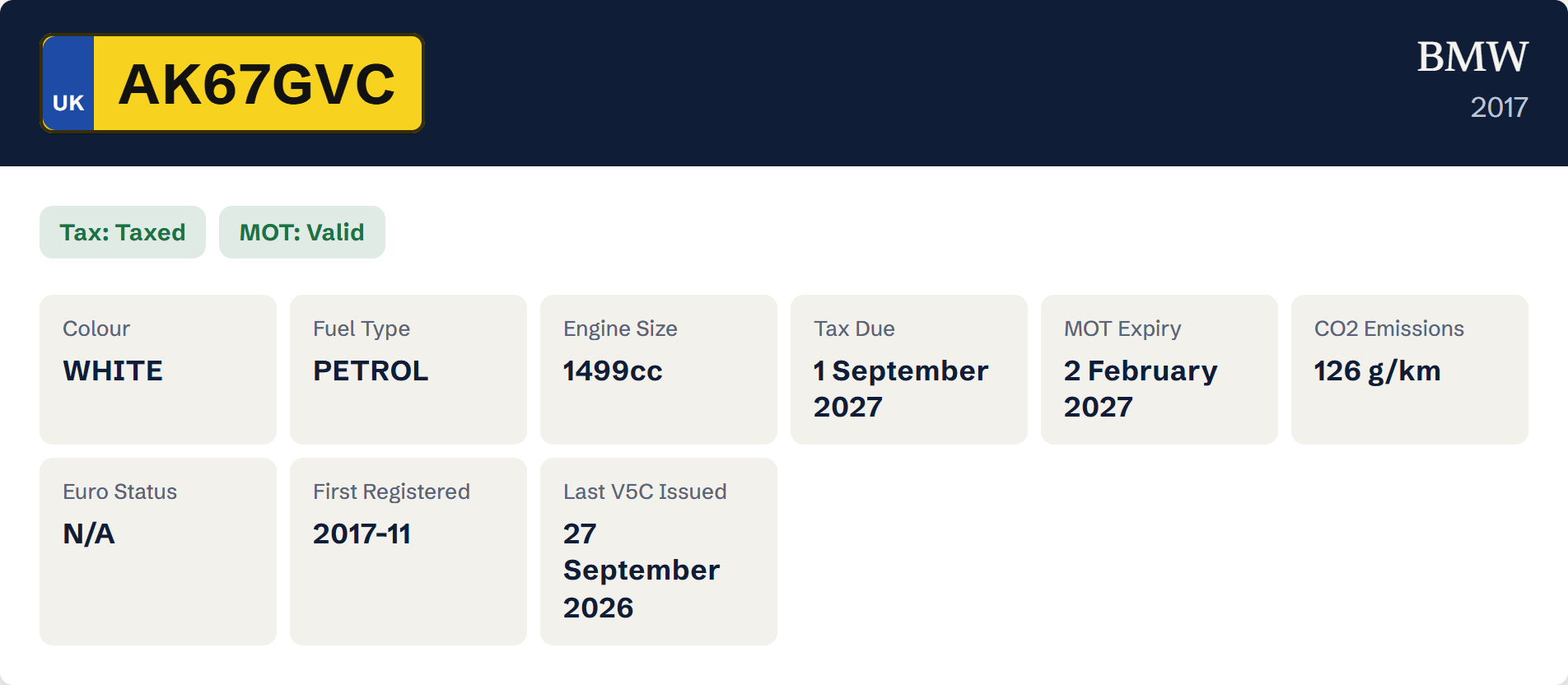This screenshot has width=1568, height=685.
Task: Select the MOT: Valid status badge
Action: coord(302,232)
